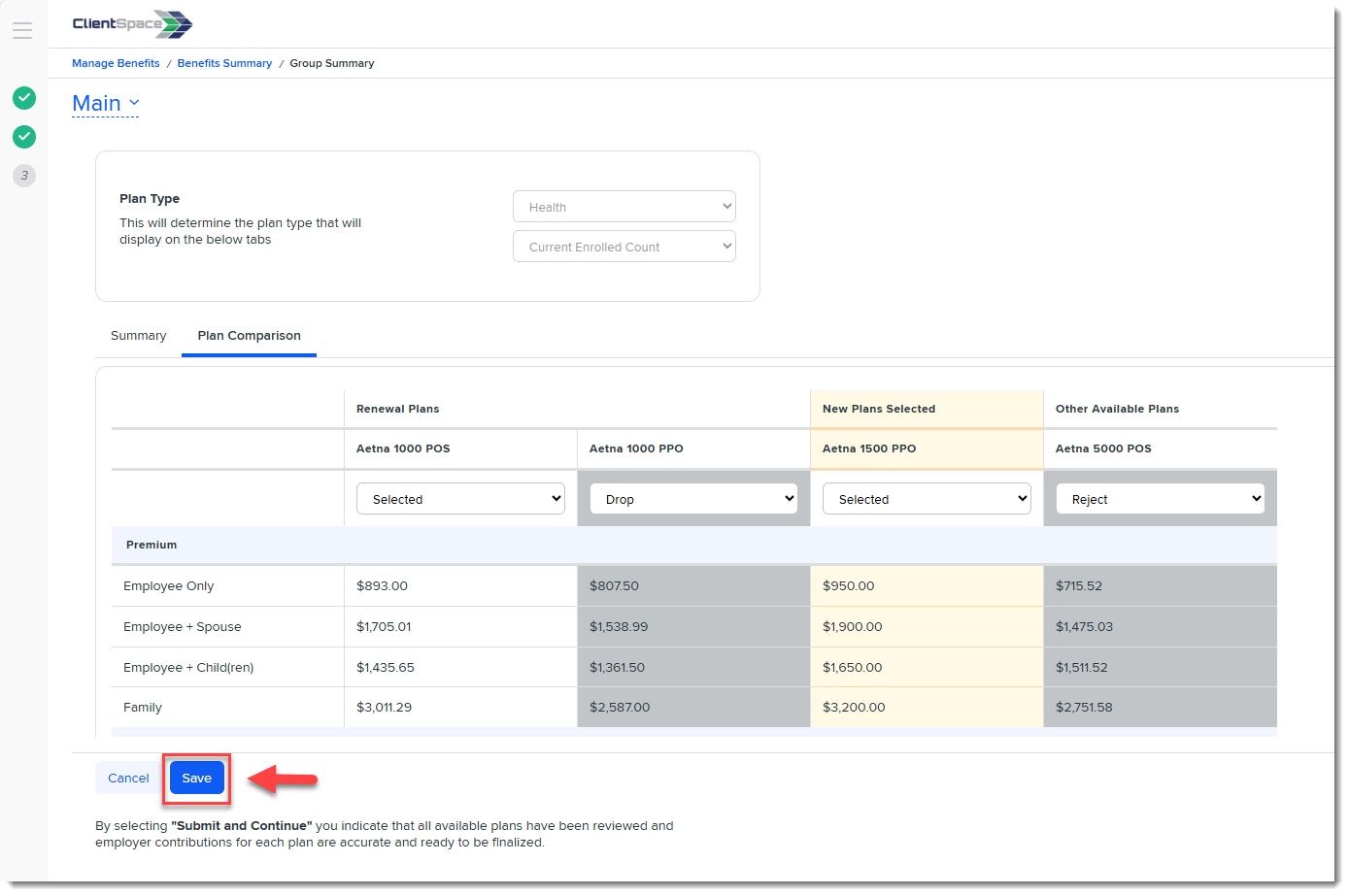Screen dimensions: 1349x896
Task: Click $1,900.00 premium cell
Action: (x=927, y=627)
